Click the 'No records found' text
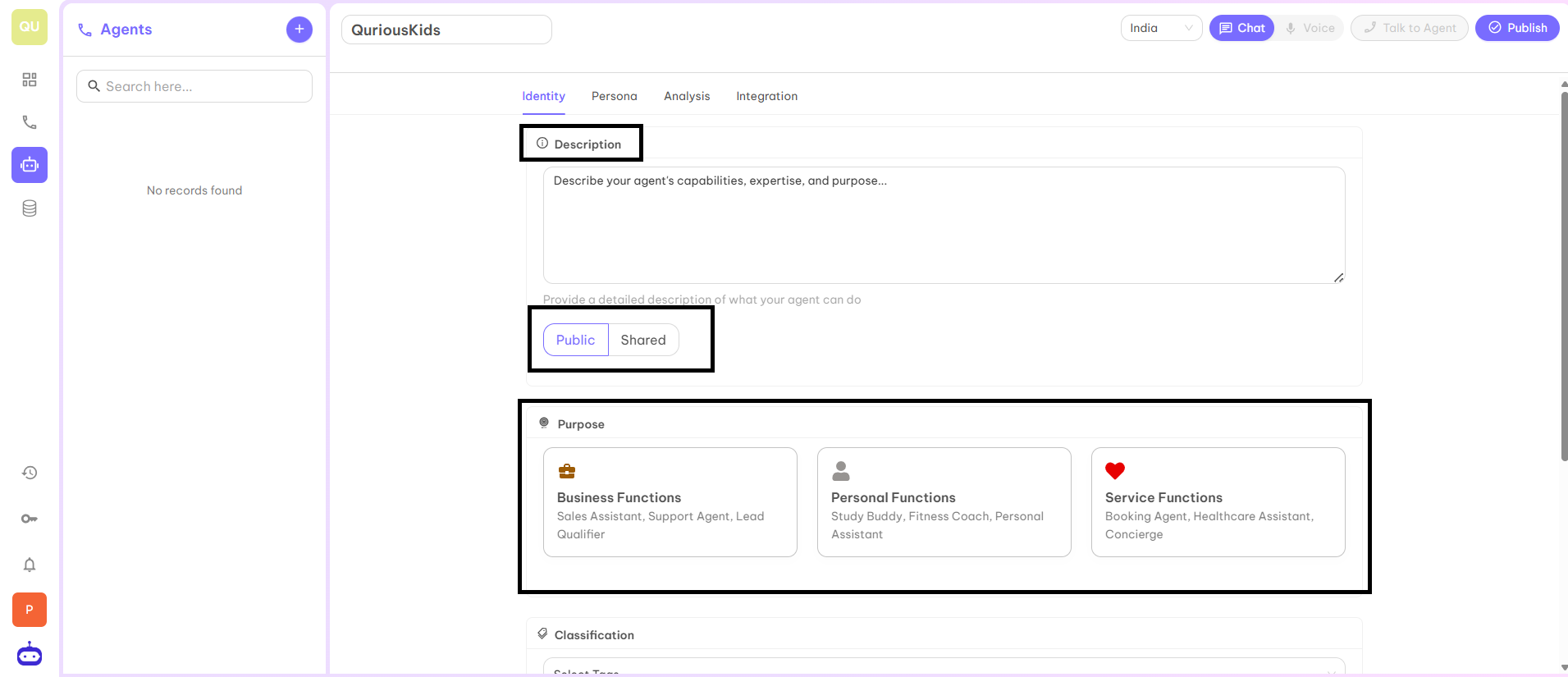 tap(194, 190)
